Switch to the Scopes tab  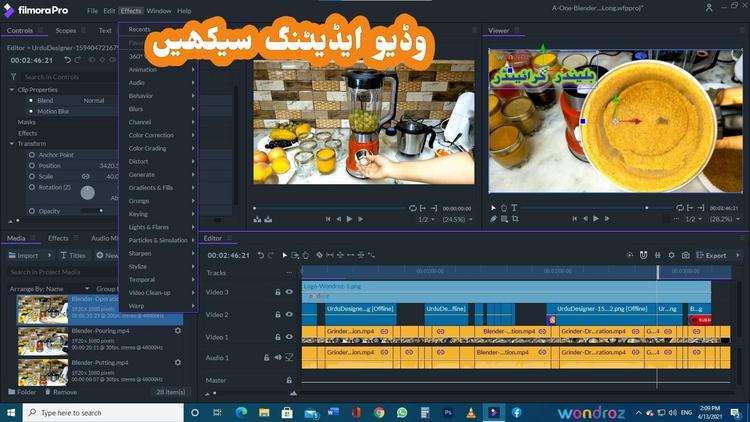(x=66, y=30)
